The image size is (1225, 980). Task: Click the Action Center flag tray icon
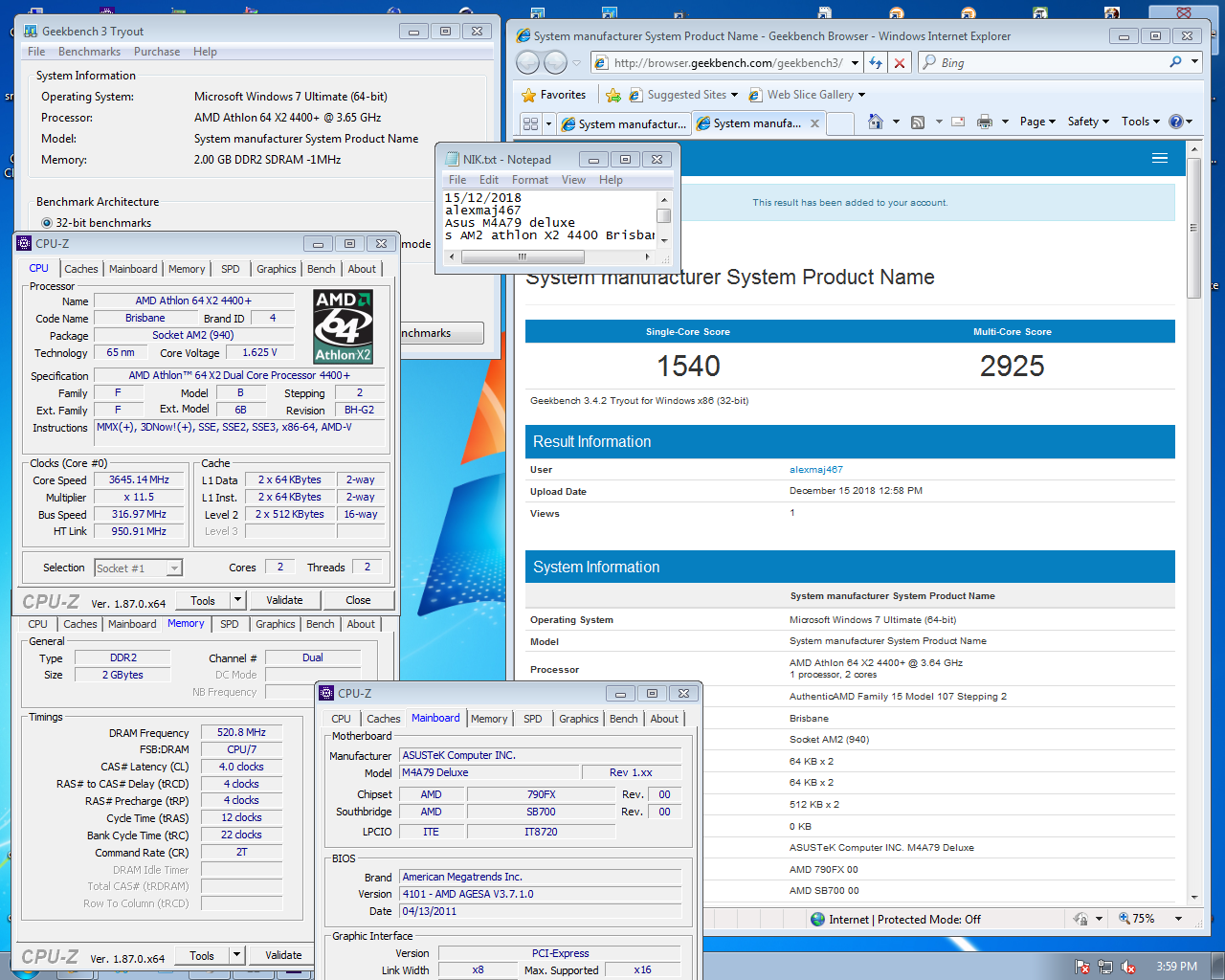[1082, 967]
